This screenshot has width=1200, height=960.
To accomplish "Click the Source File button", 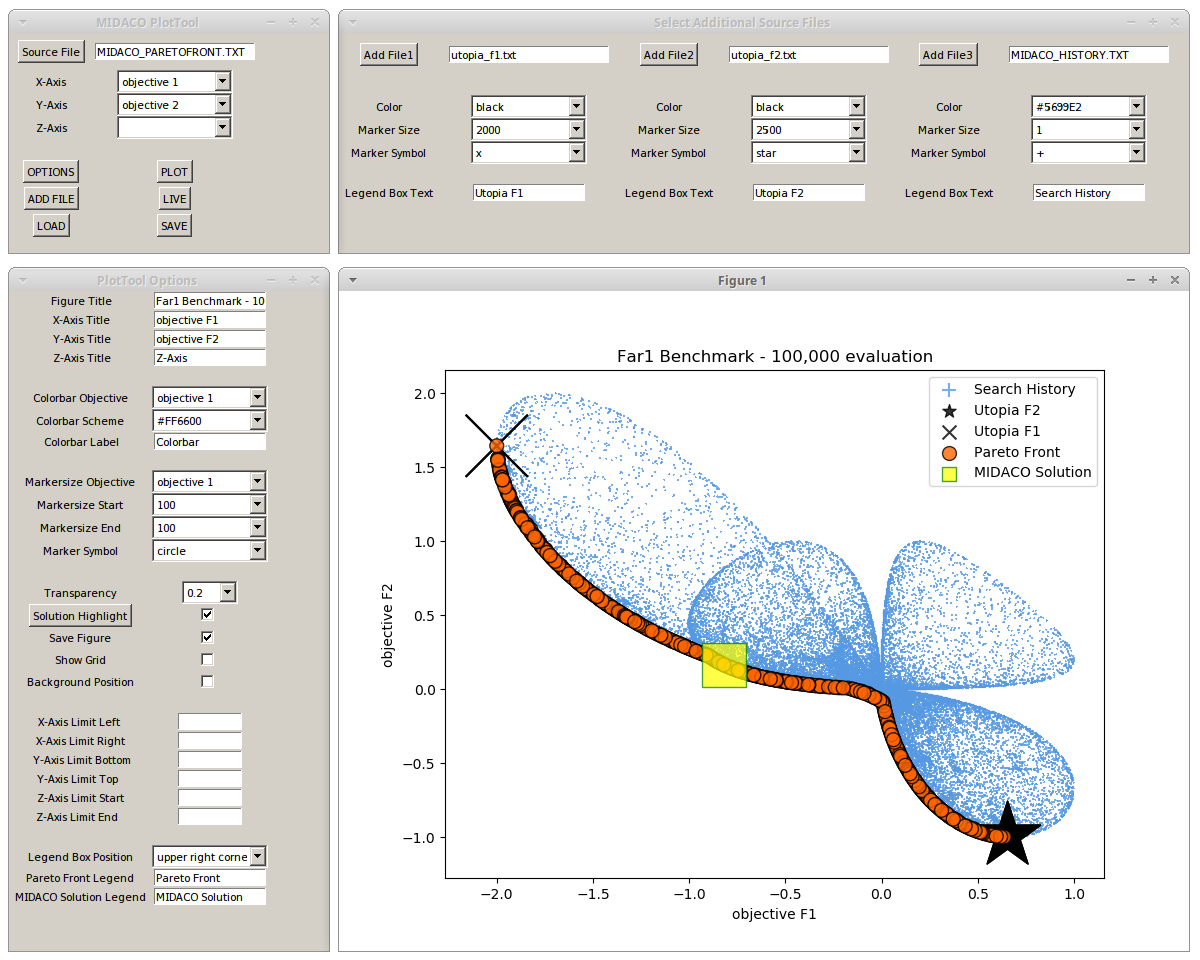I will coord(51,52).
